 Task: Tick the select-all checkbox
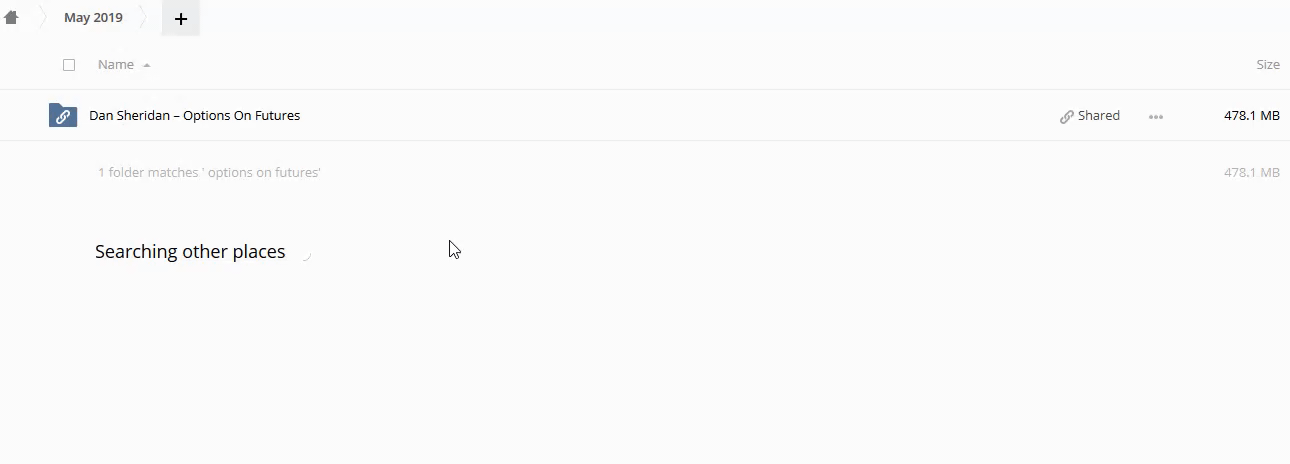pyautogui.click(x=69, y=65)
